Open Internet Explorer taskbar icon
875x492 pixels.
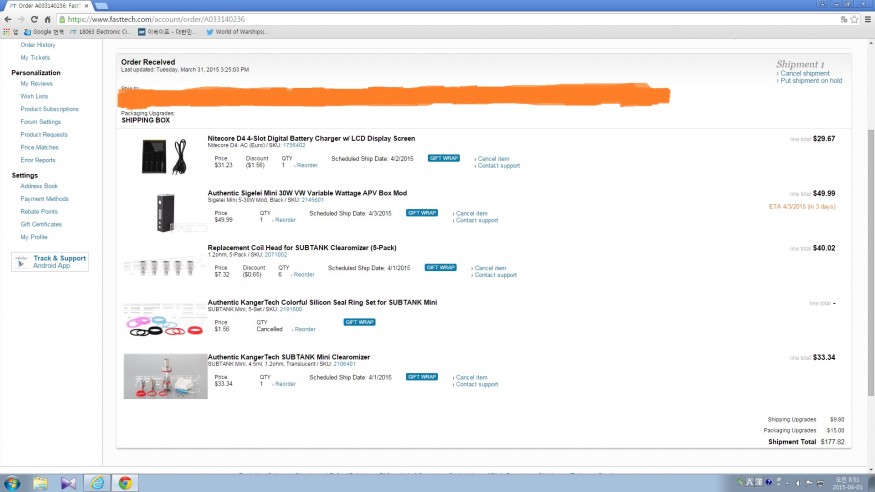click(x=97, y=483)
